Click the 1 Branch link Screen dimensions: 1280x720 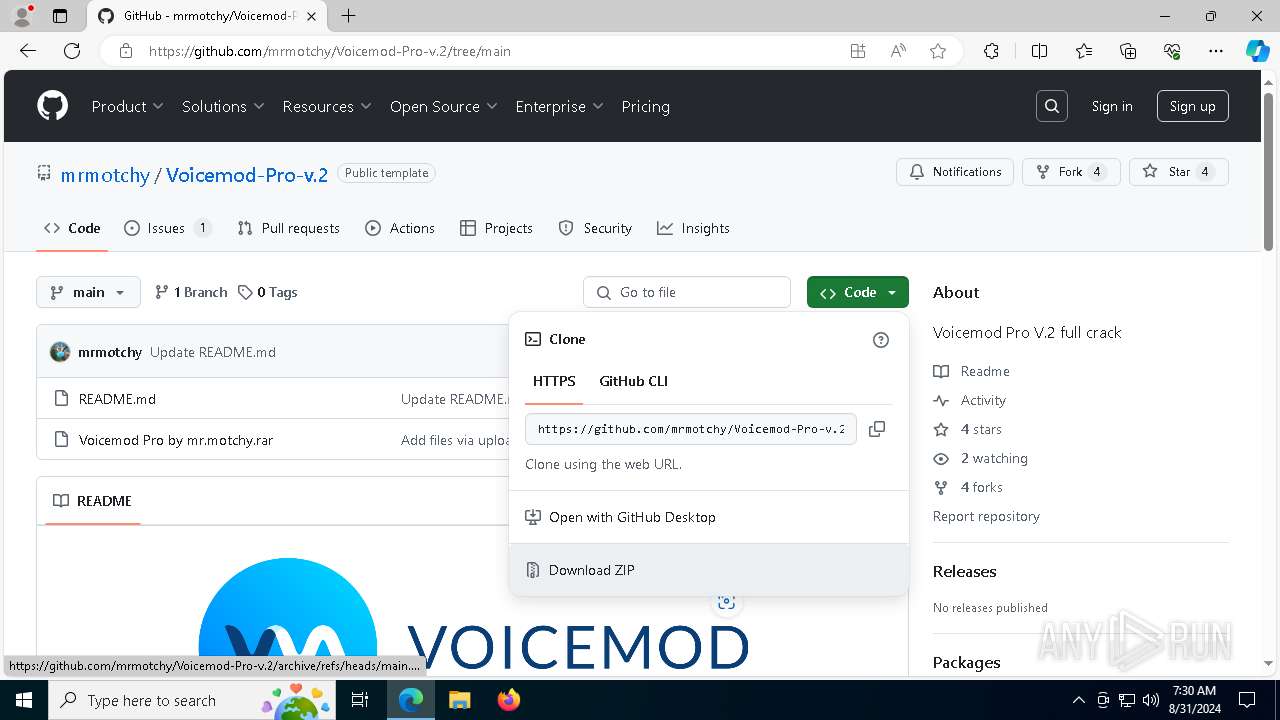pos(191,292)
